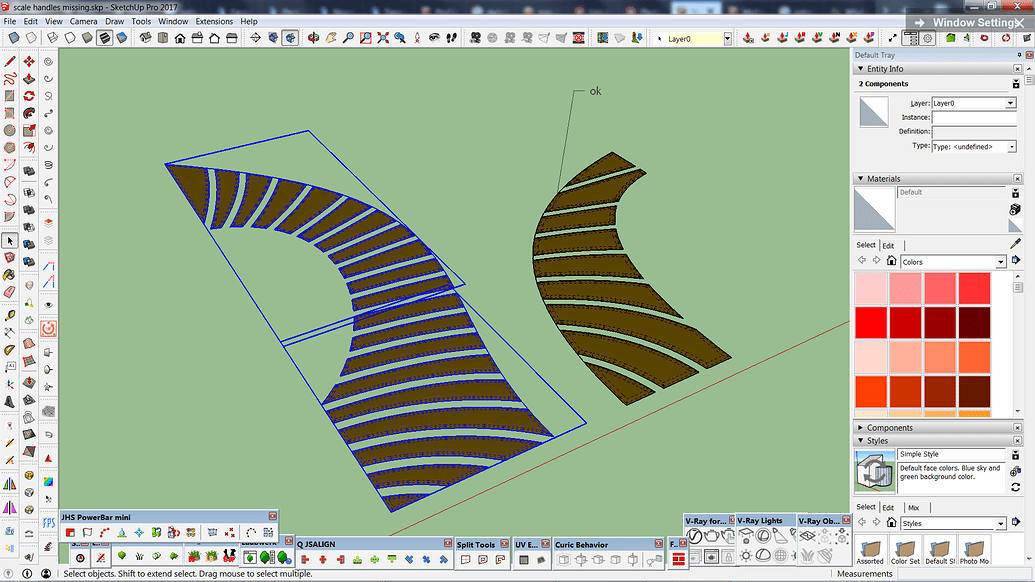Select the Orbit camera tool
This screenshot has height=582, width=1035.
[313, 38]
